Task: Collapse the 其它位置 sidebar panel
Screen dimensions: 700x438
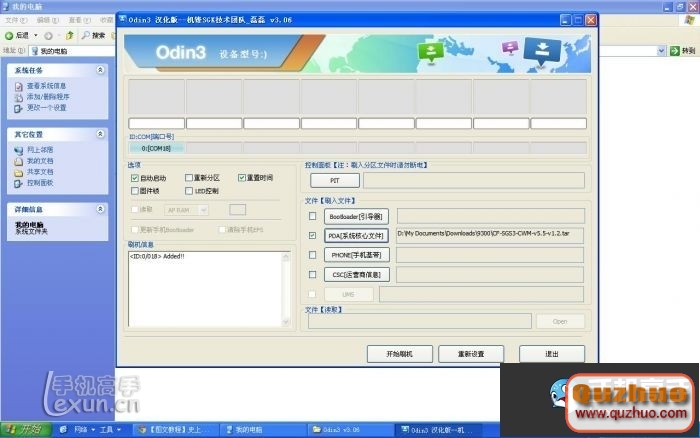Action: pos(100,134)
